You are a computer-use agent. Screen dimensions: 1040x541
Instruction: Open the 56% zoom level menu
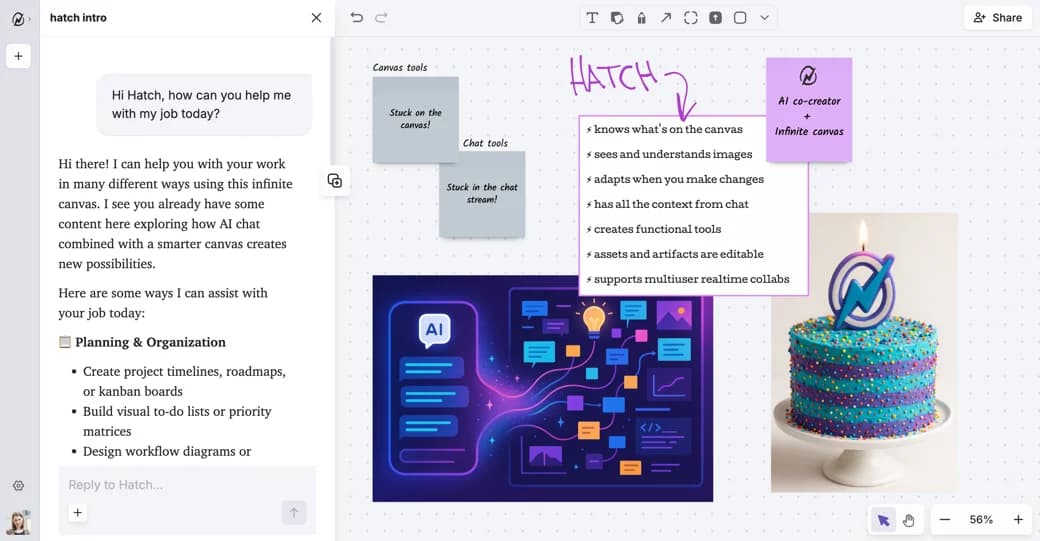pos(981,520)
